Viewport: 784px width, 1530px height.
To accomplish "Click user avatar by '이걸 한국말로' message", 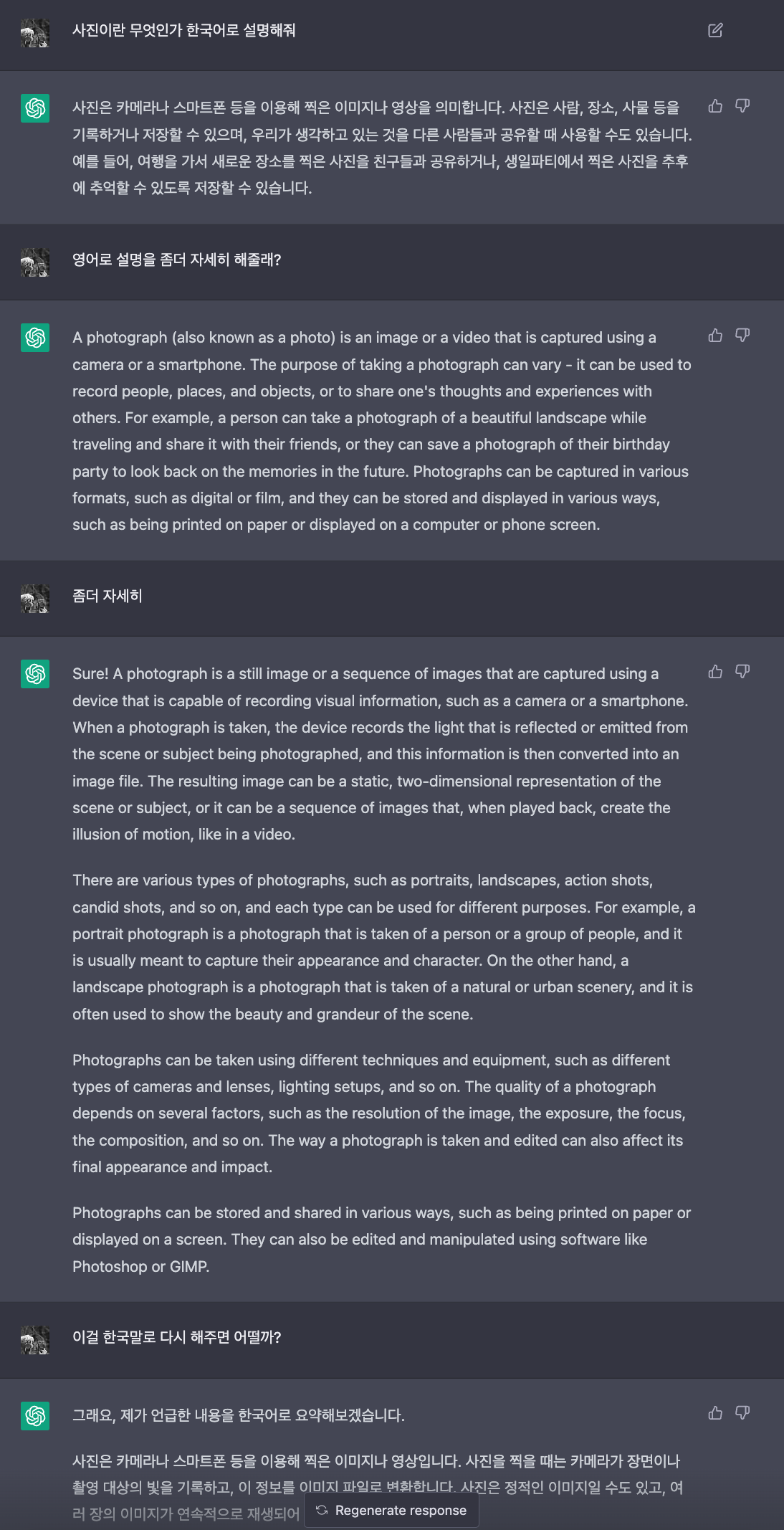I will pyautogui.click(x=35, y=1340).
